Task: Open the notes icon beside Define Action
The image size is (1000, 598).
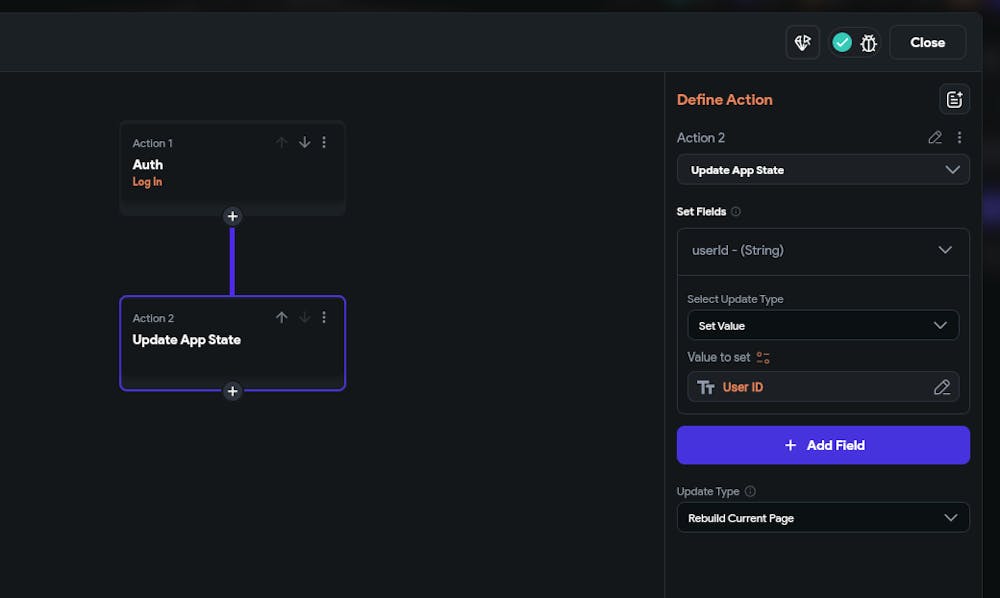Action: coord(954,99)
